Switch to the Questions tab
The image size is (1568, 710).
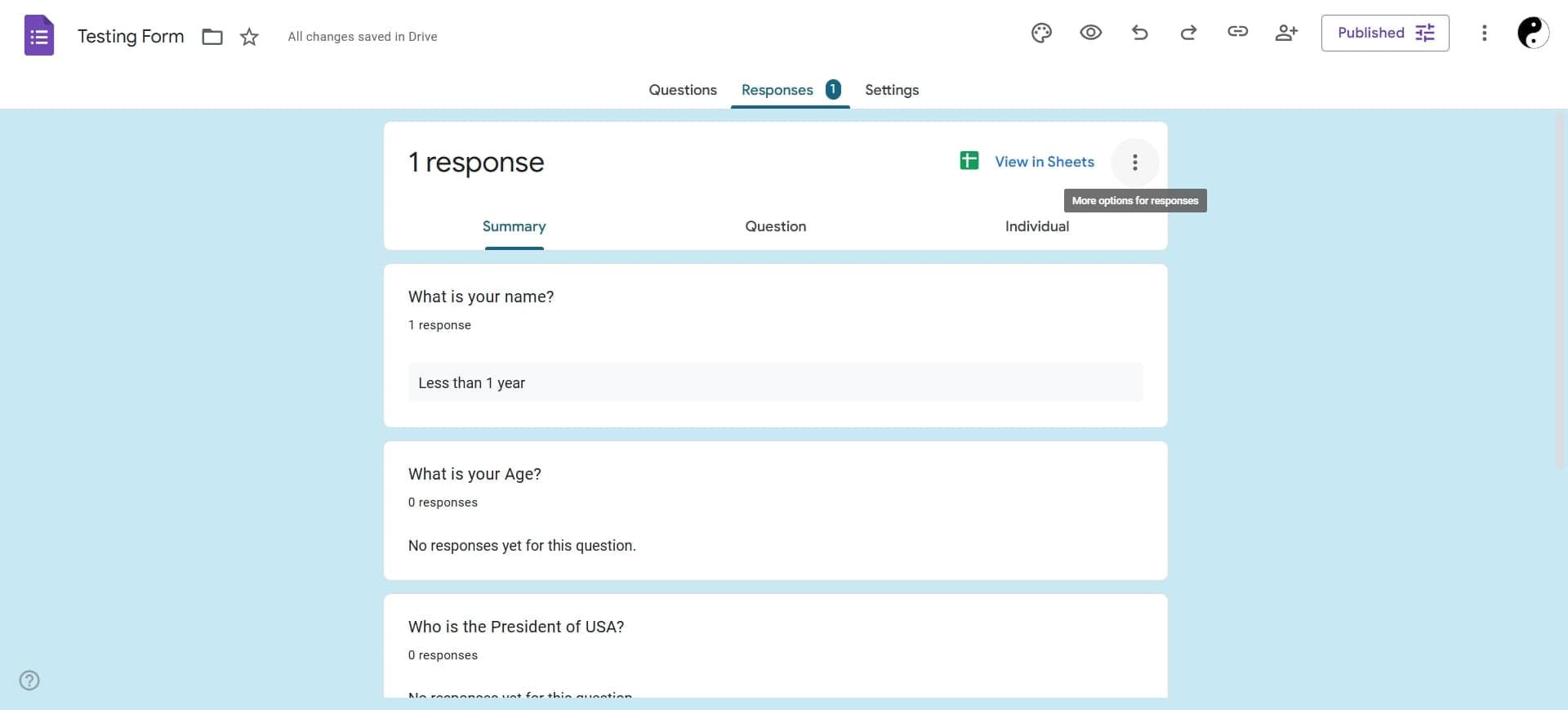point(682,90)
